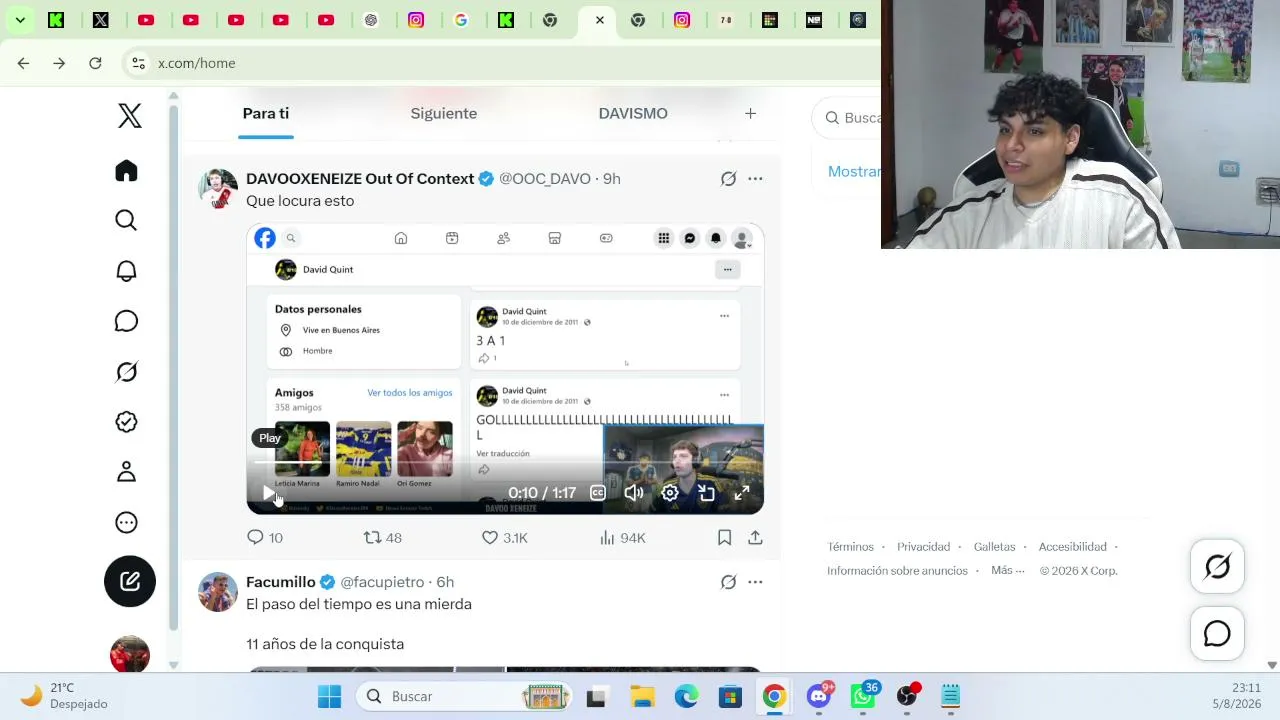1280x720 pixels.
Task: Open the account avatar at sidebar bottom
Action: (130, 654)
